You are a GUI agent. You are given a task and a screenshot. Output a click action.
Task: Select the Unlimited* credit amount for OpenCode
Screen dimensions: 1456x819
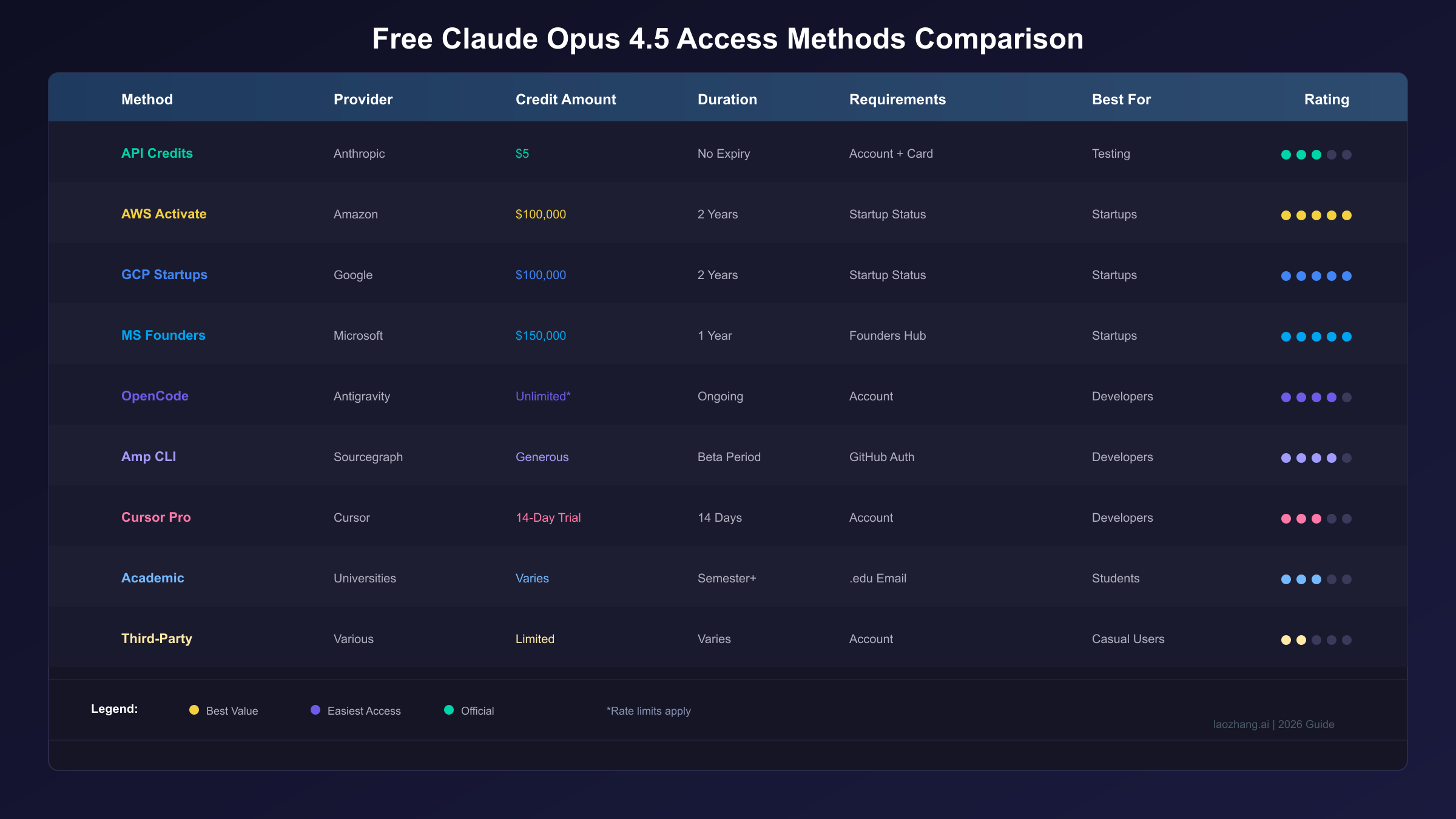542,396
